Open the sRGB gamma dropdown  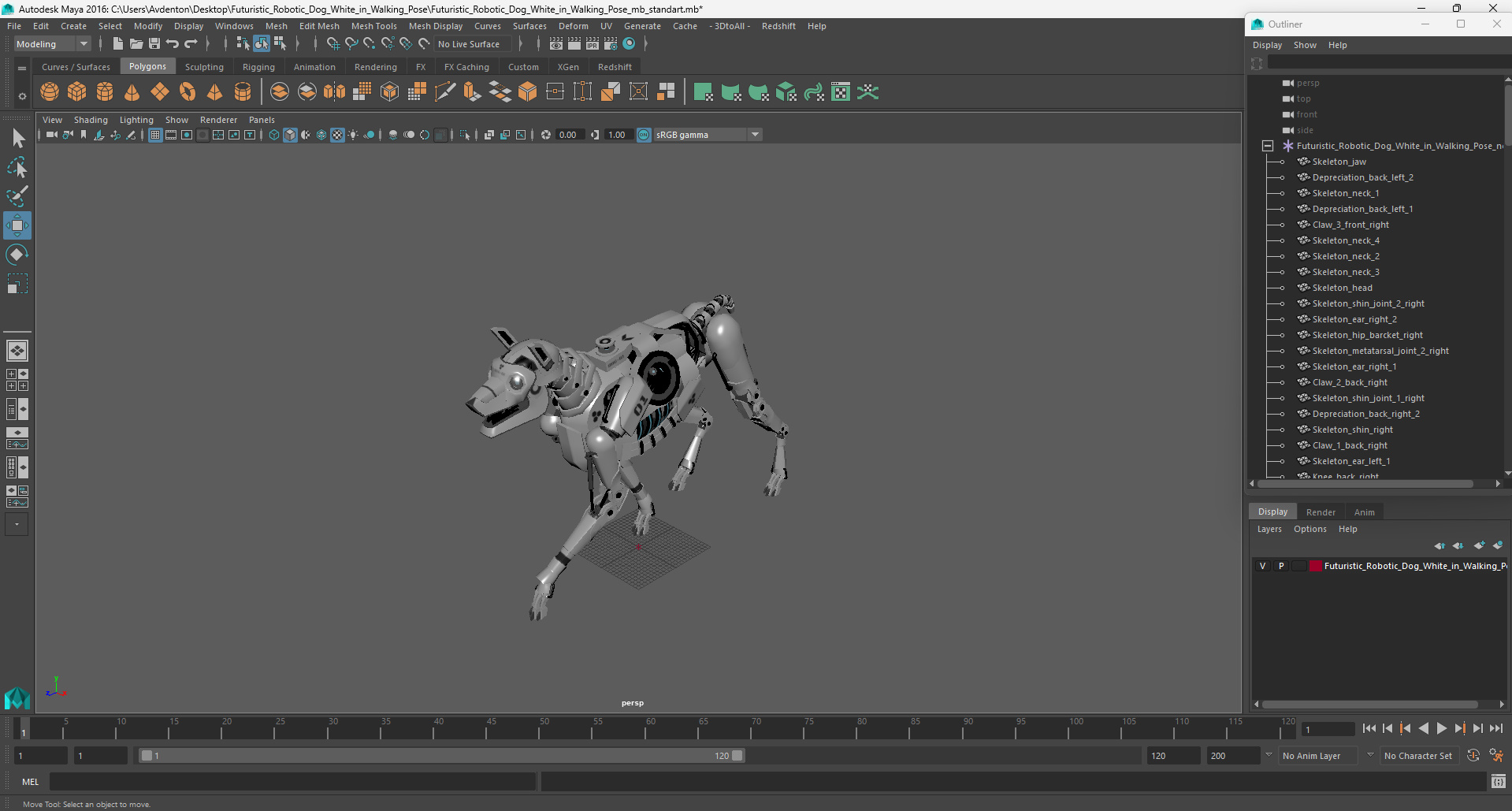[708, 135]
